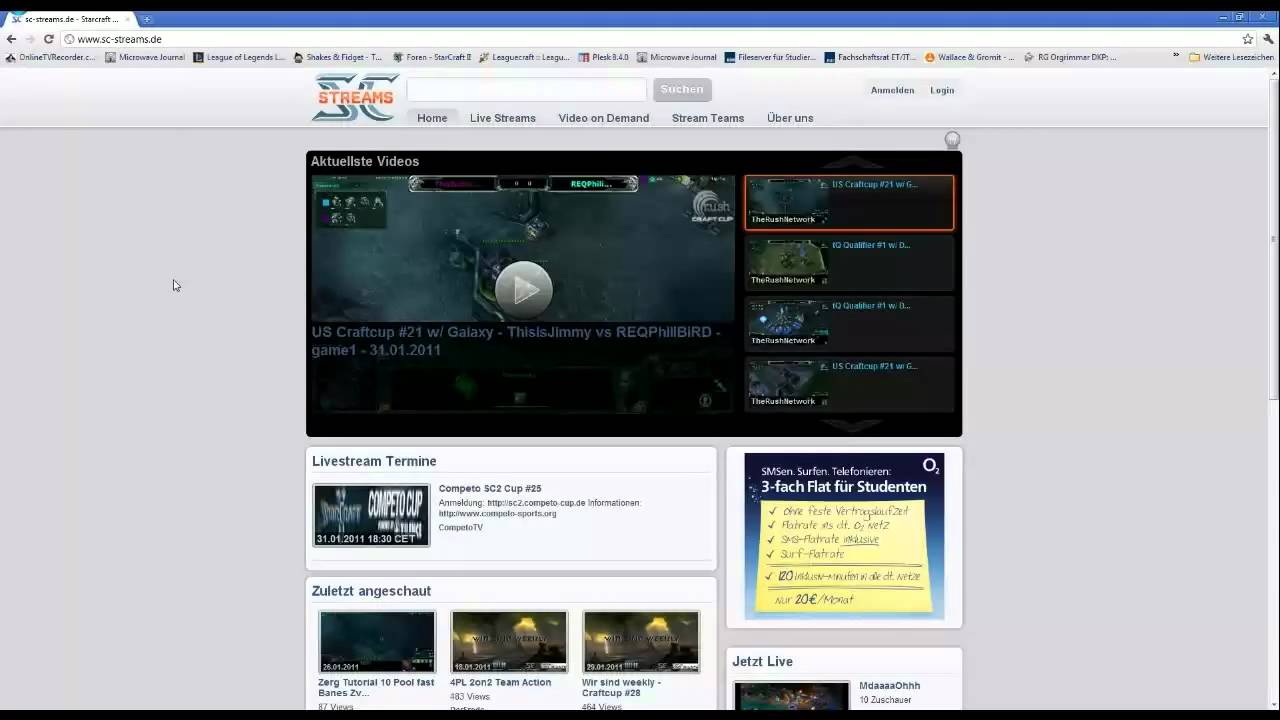Open the first Microwave Journal bookmark
The image size is (1280, 720).
pos(145,57)
